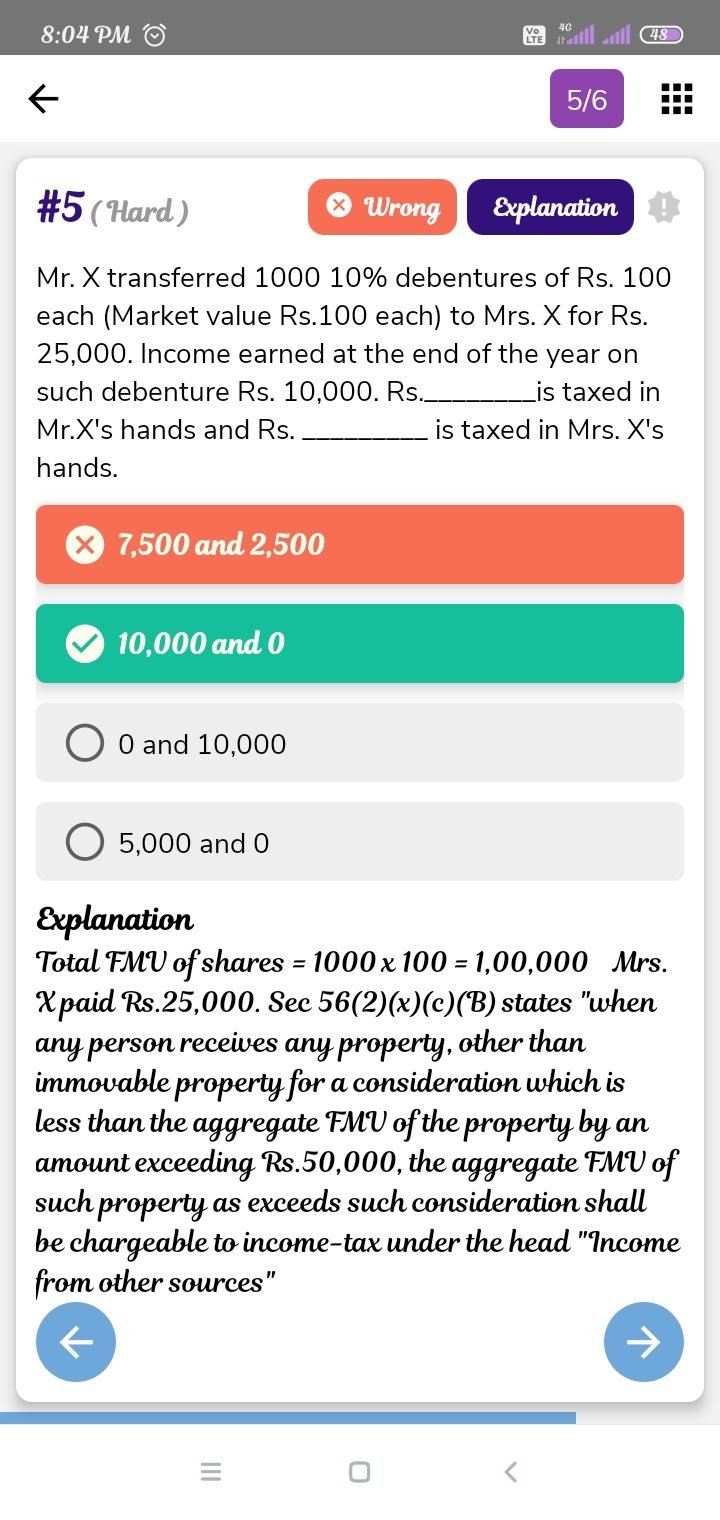Click the Explanation button
Viewport: 720px width, 1520px height.
[x=550, y=207]
